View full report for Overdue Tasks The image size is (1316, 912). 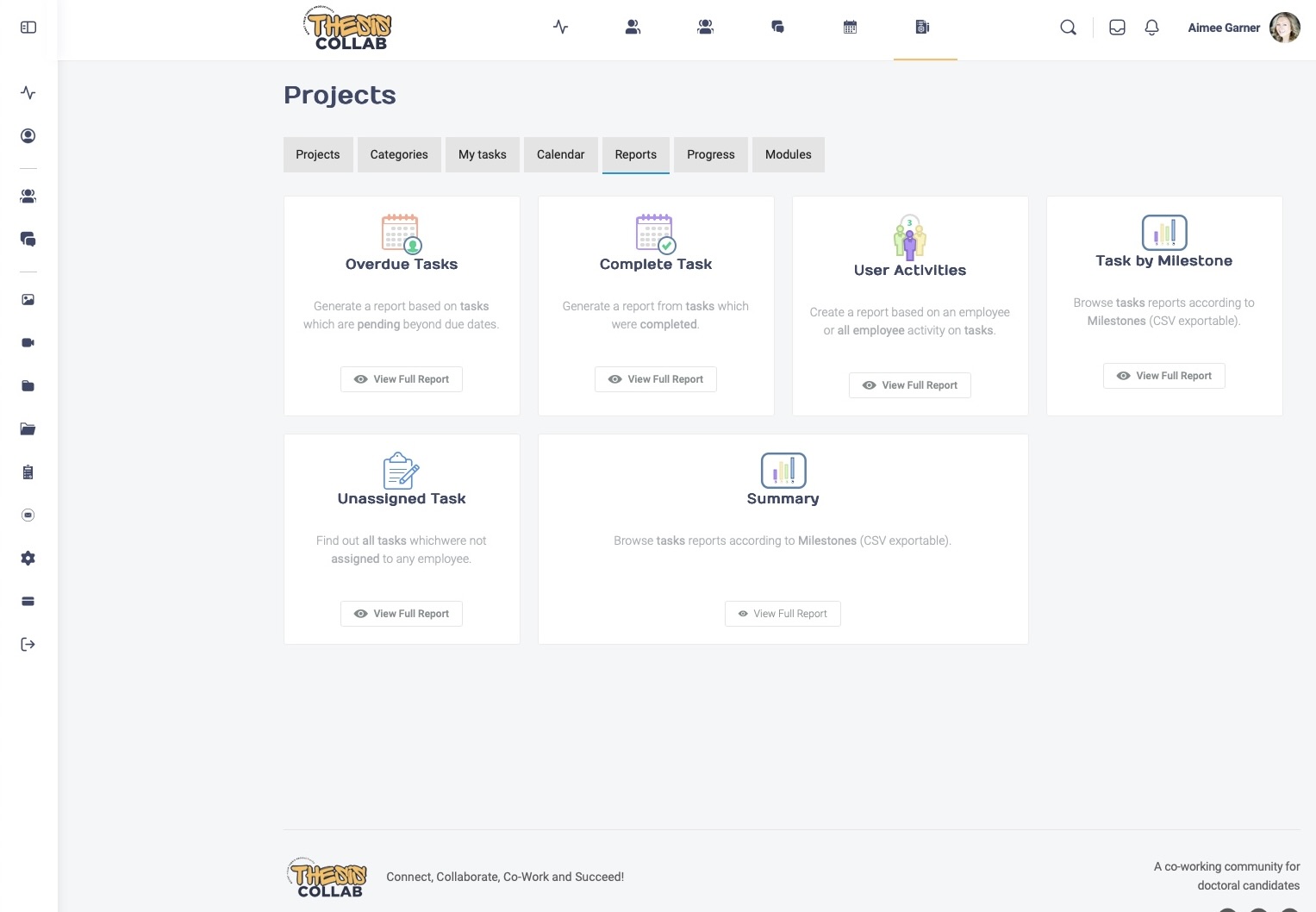pos(402,379)
